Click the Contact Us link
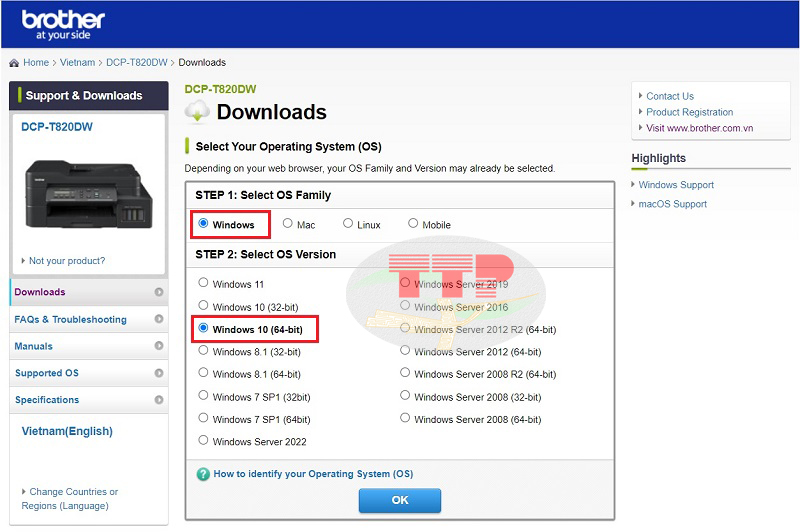 tap(670, 96)
